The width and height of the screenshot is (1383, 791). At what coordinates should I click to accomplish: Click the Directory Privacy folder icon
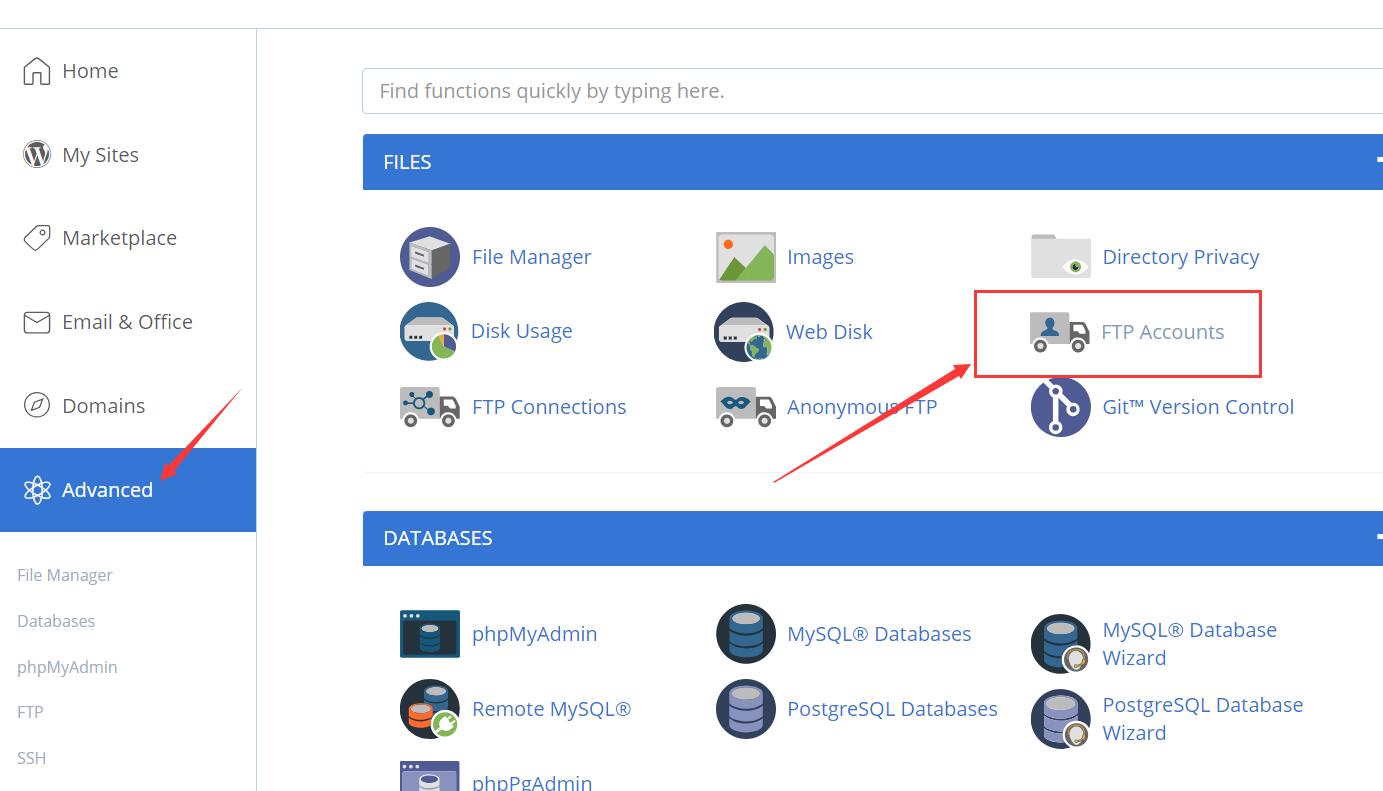click(x=1060, y=257)
